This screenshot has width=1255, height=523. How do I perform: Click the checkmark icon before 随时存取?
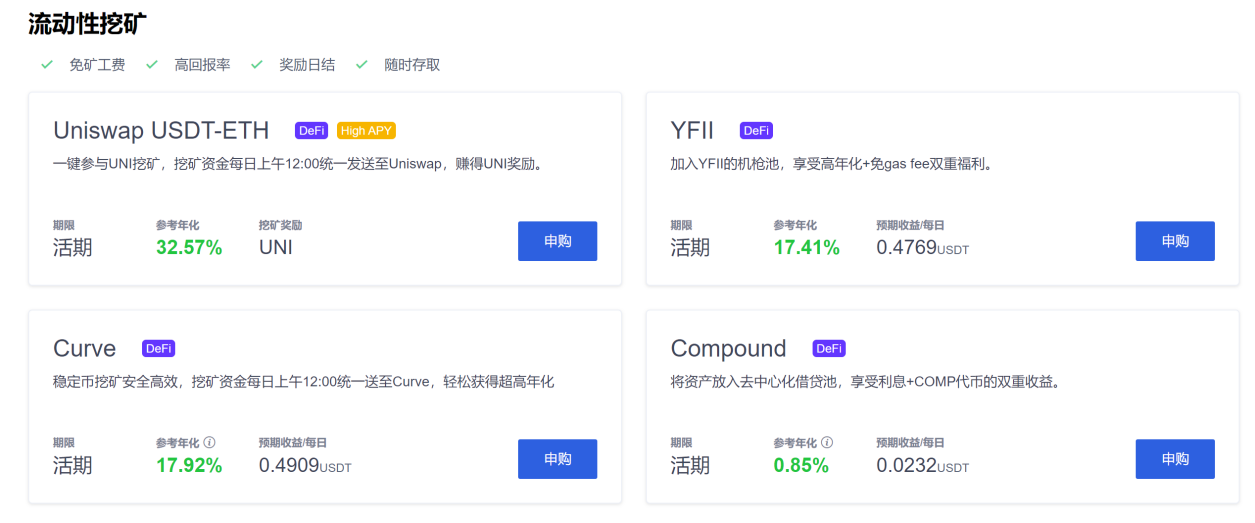pos(362,64)
